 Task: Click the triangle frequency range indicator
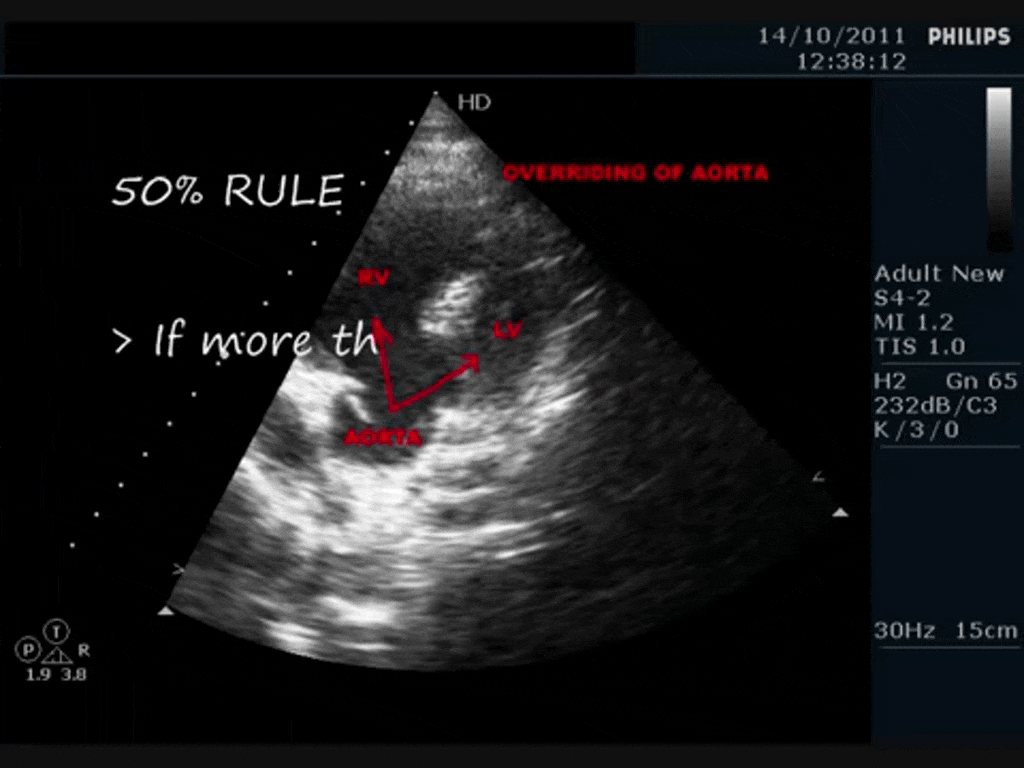60,655
